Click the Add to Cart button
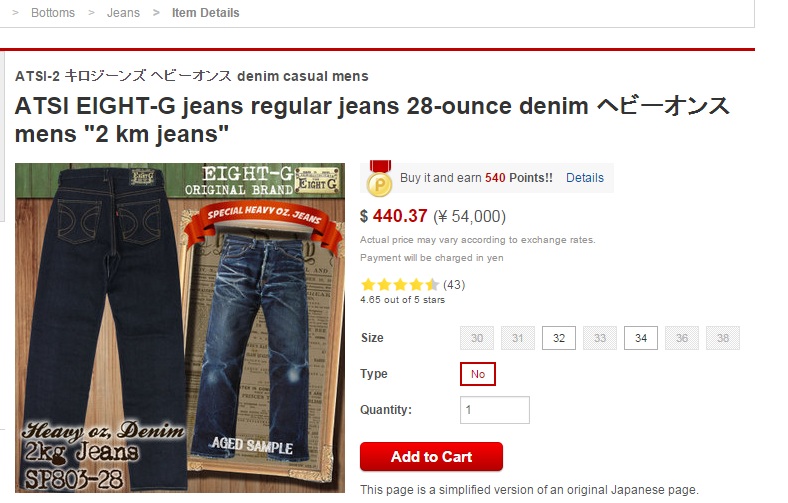Image resolution: width=788 pixels, height=503 pixels. pos(431,456)
